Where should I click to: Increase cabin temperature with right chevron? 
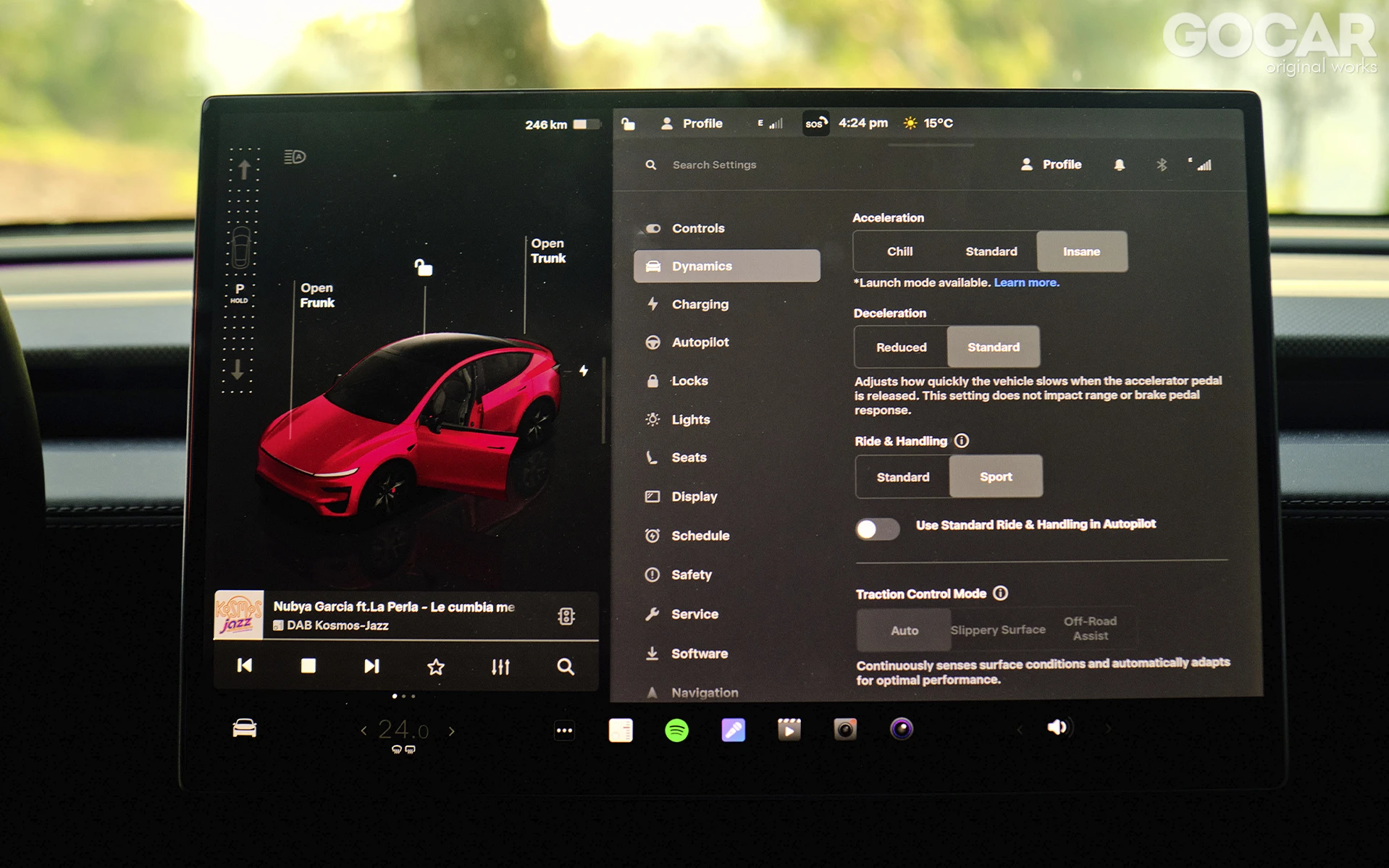pos(452,731)
